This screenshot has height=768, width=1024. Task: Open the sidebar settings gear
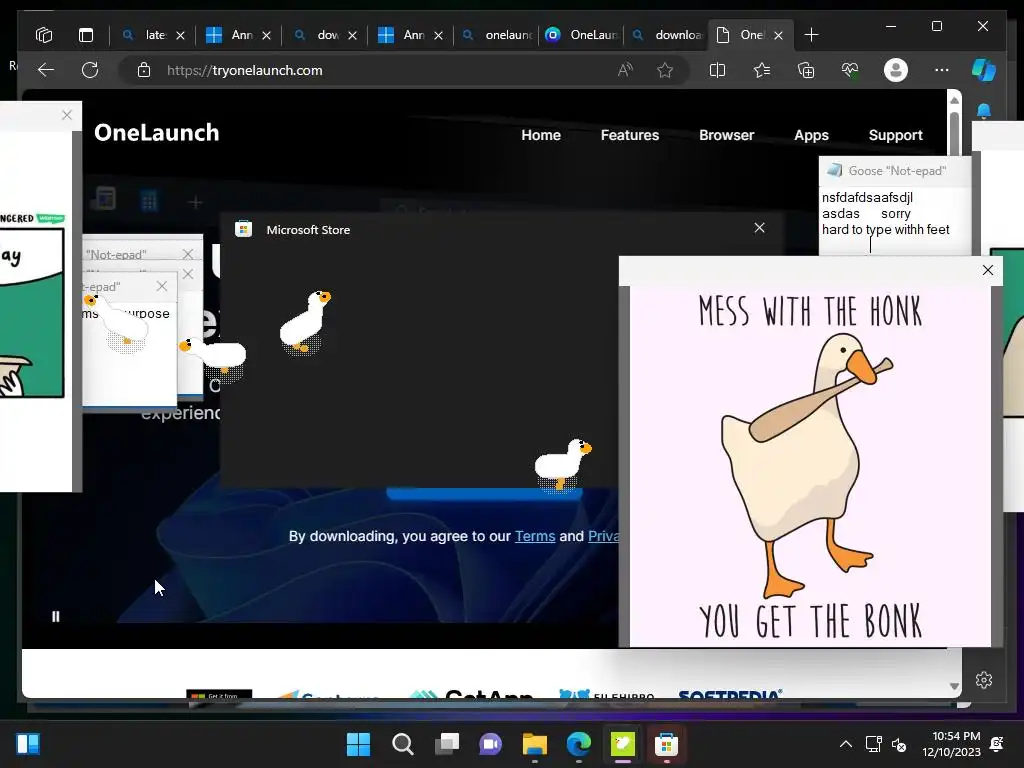[x=984, y=680]
